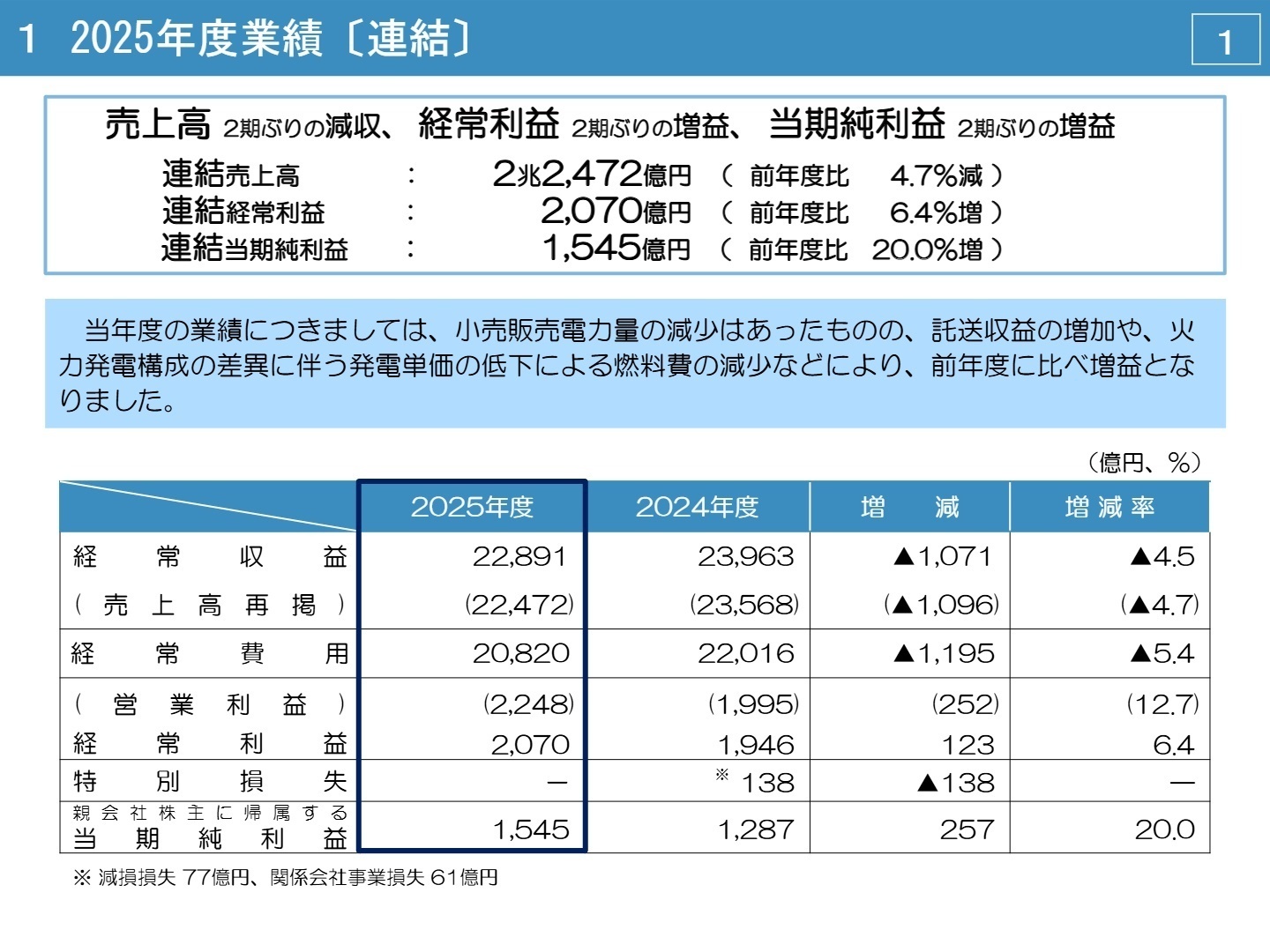The height and width of the screenshot is (952, 1270).
Task: Click the (売上高再掲) row label
Action: (x=210, y=605)
